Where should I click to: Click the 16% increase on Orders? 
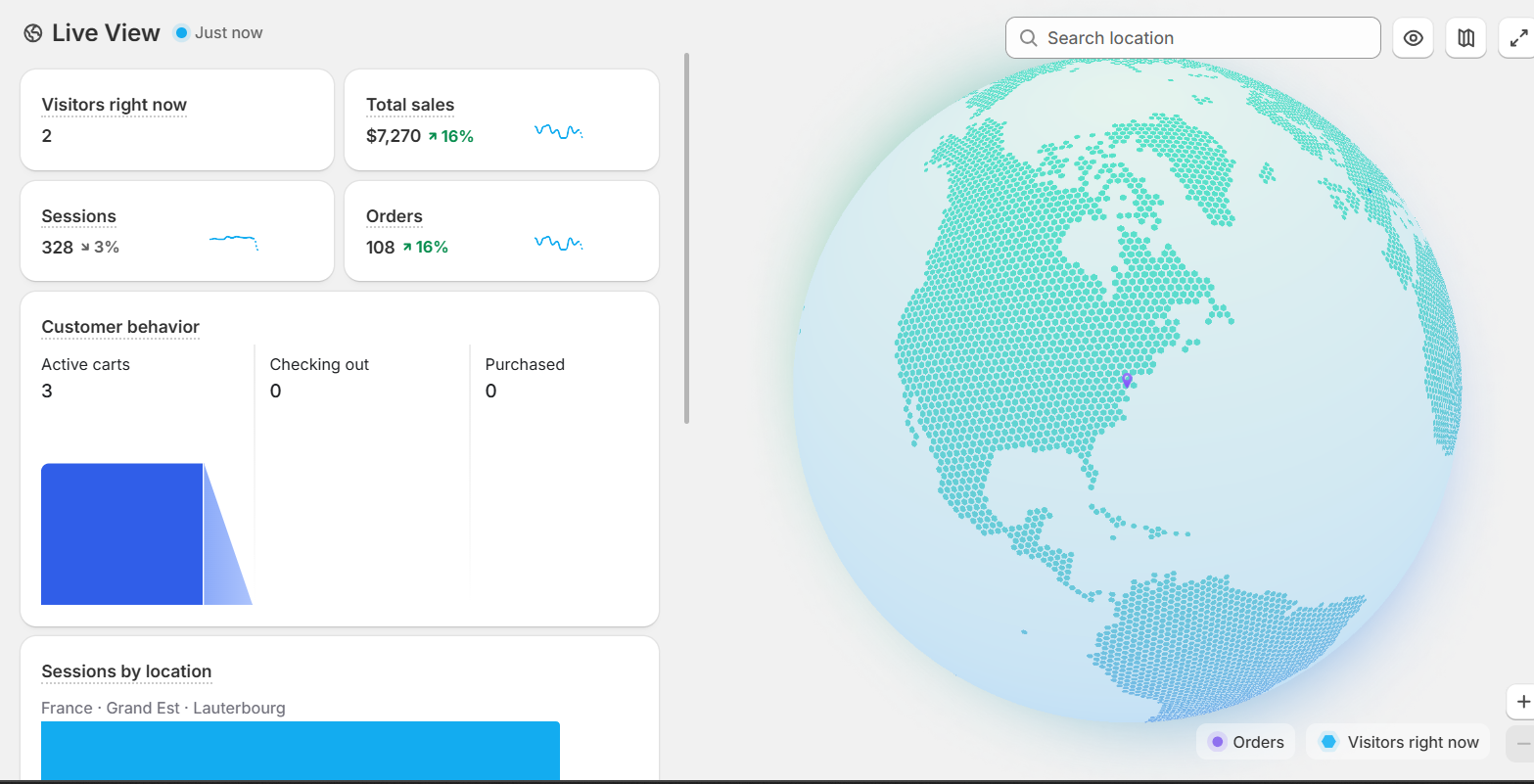coord(426,248)
